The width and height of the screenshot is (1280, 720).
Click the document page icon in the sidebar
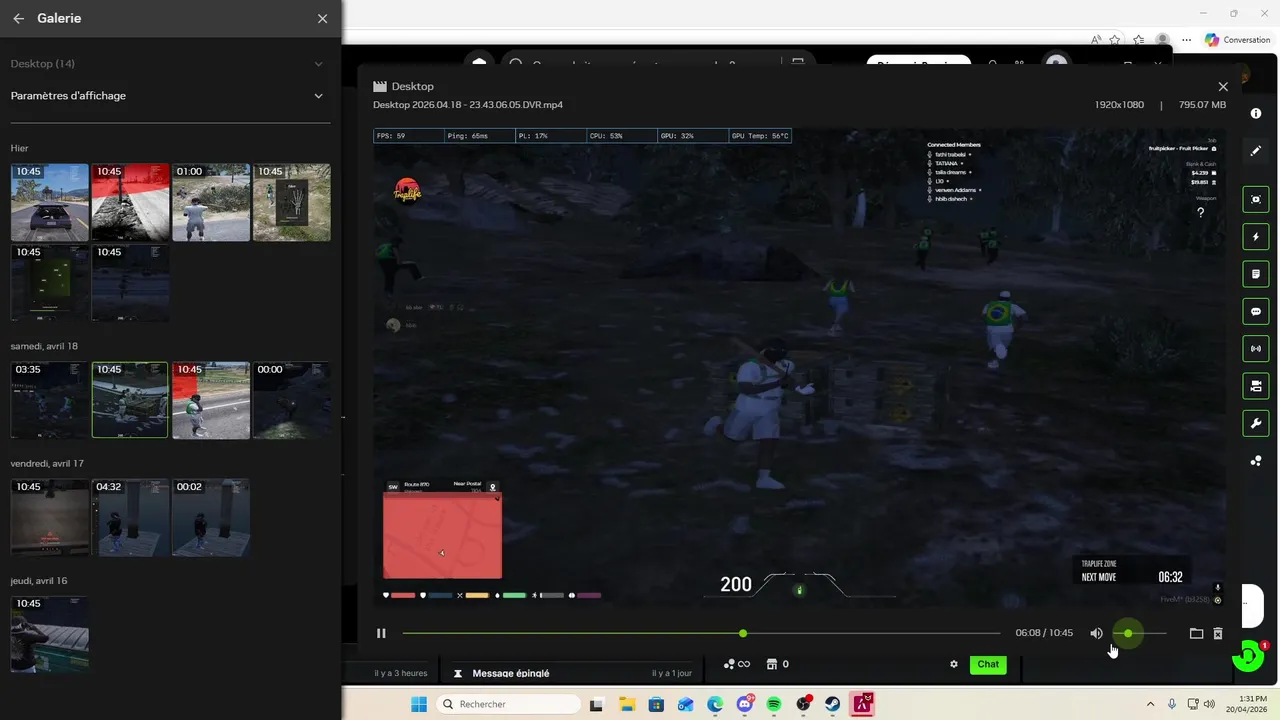[x=1256, y=274]
